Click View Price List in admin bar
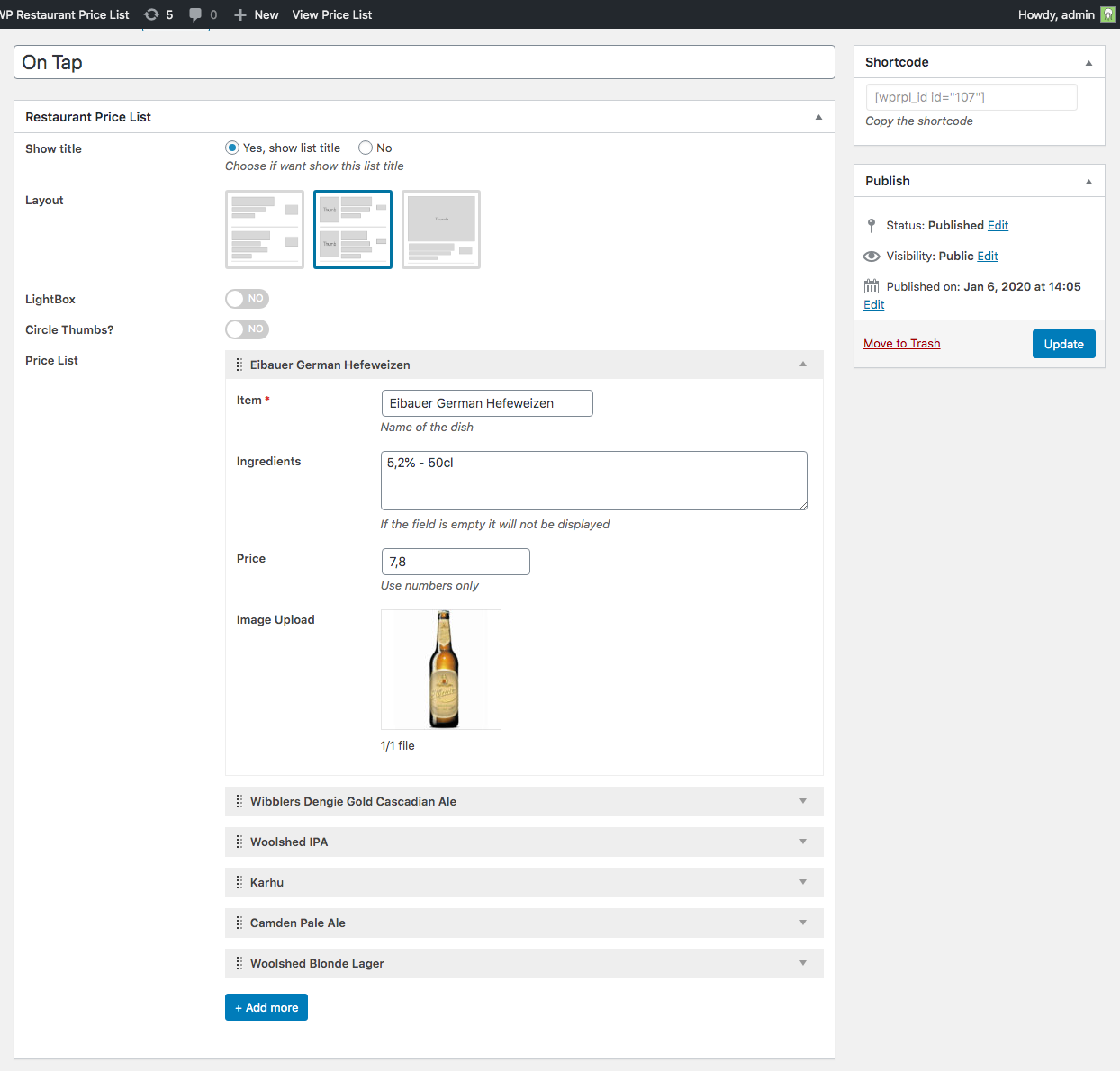 coord(331,14)
